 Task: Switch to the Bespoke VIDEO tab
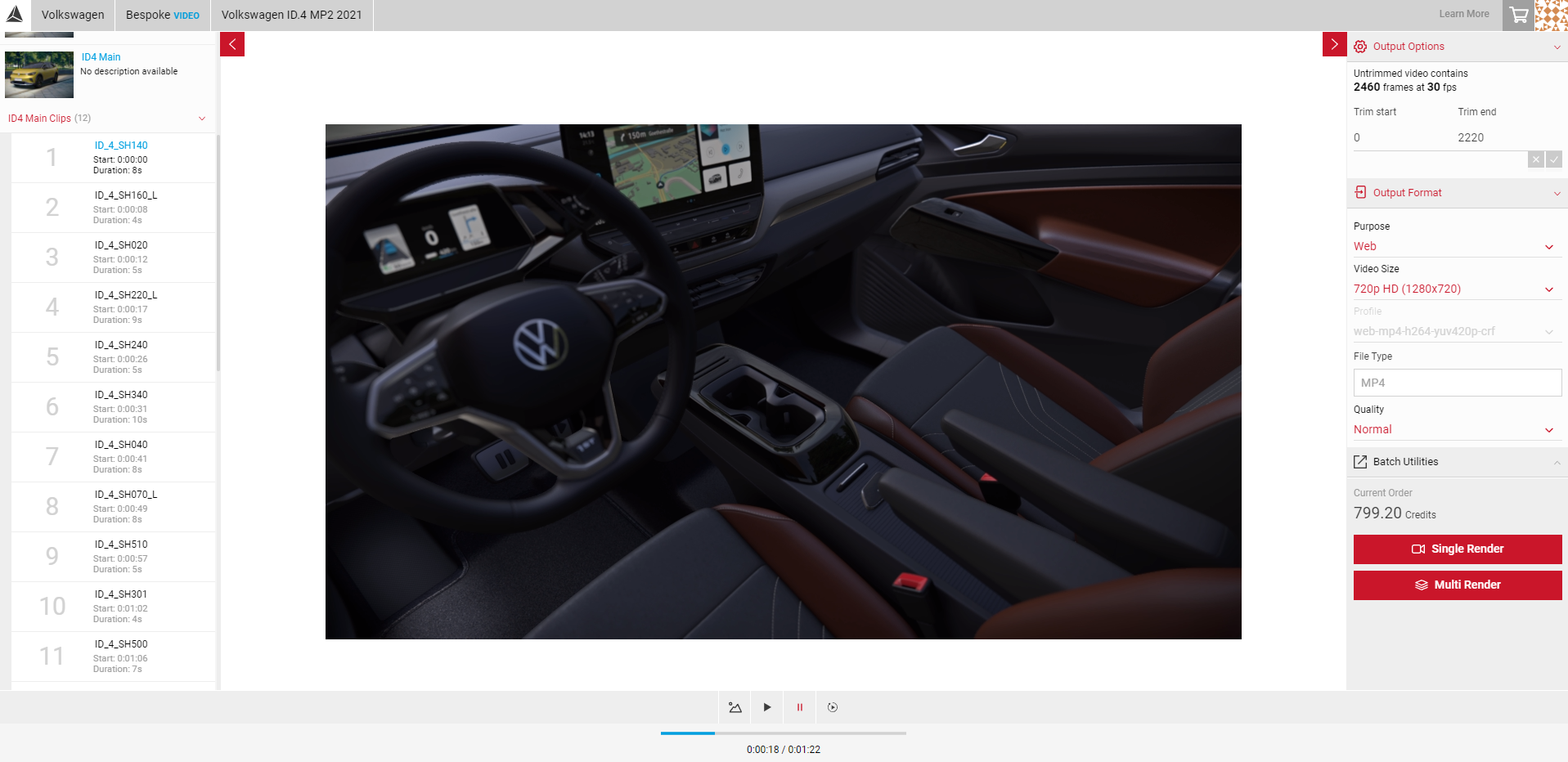163,15
